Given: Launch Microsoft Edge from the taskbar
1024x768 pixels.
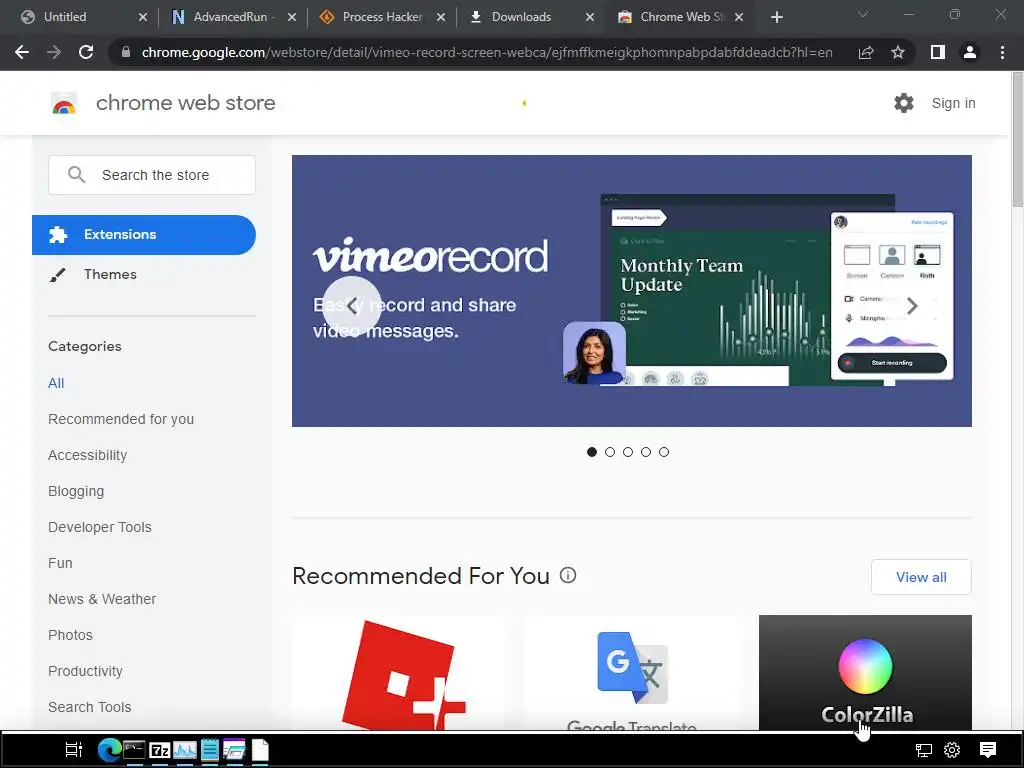Looking at the screenshot, I should [x=109, y=750].
